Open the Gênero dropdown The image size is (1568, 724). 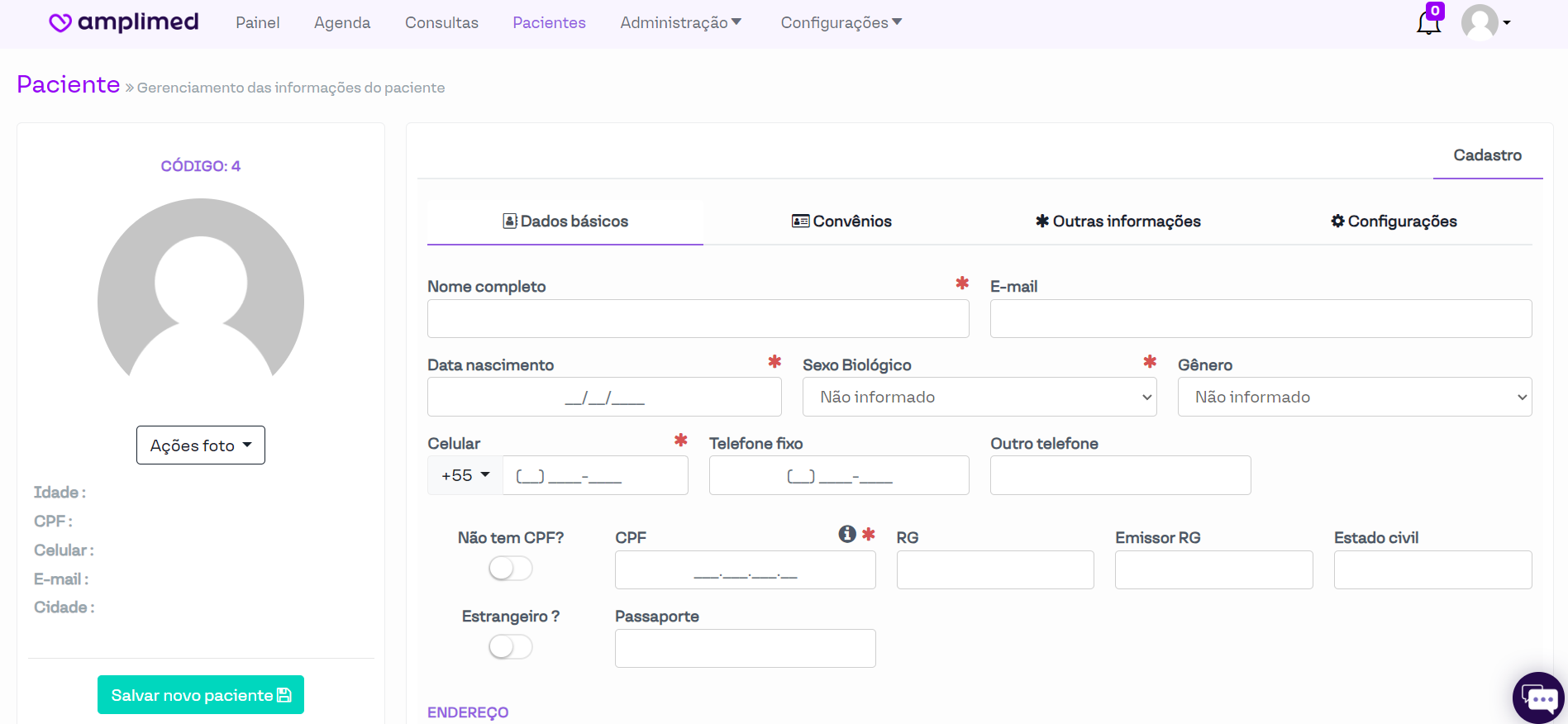[x=1354, y=397]
